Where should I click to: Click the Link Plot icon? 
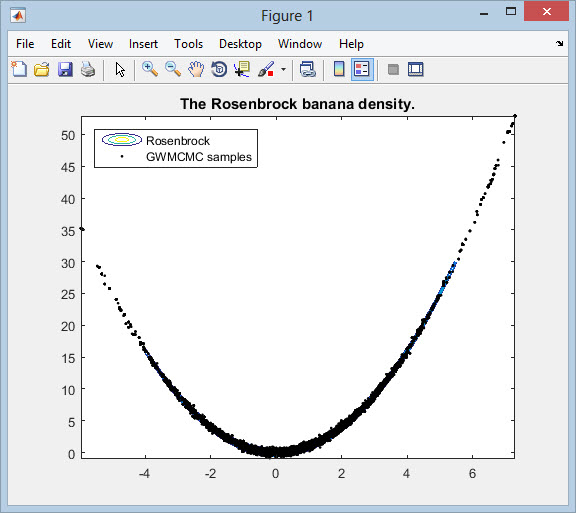tap(308, 69)
